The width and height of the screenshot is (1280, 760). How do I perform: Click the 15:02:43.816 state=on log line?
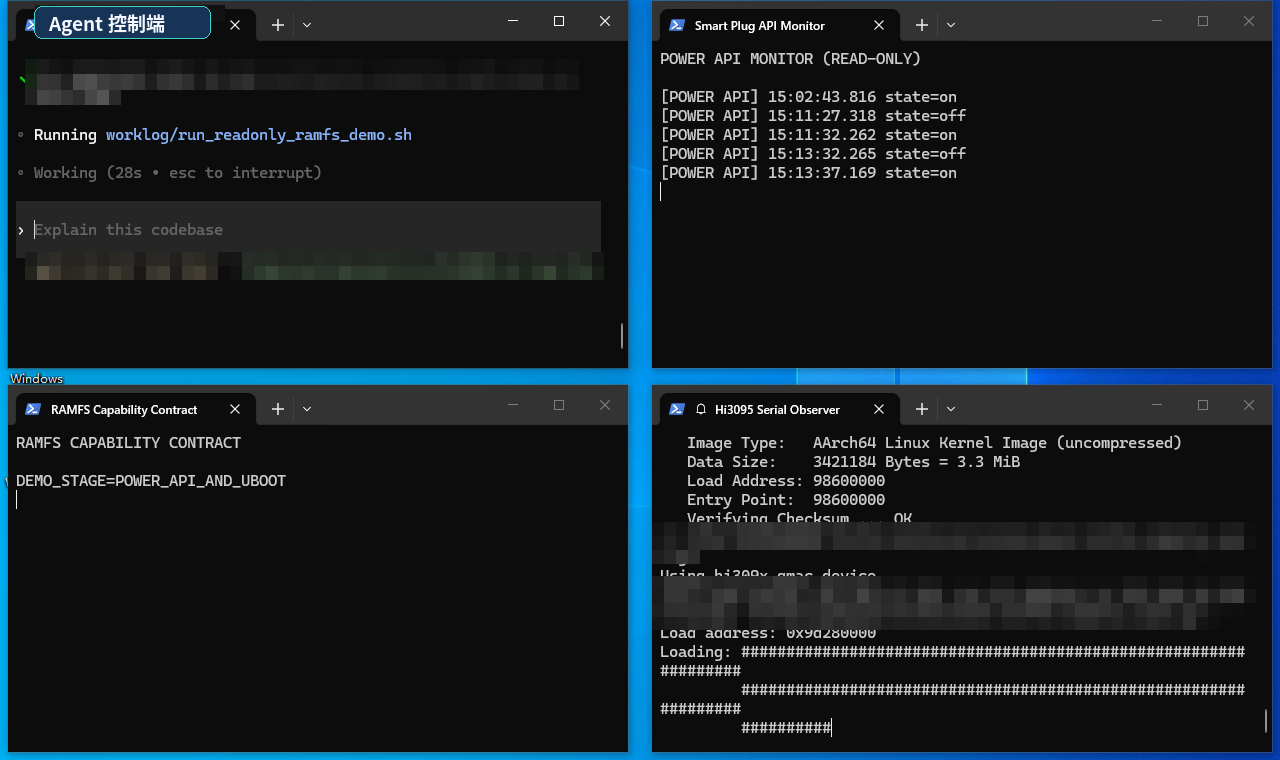click(x=808, y=97)
